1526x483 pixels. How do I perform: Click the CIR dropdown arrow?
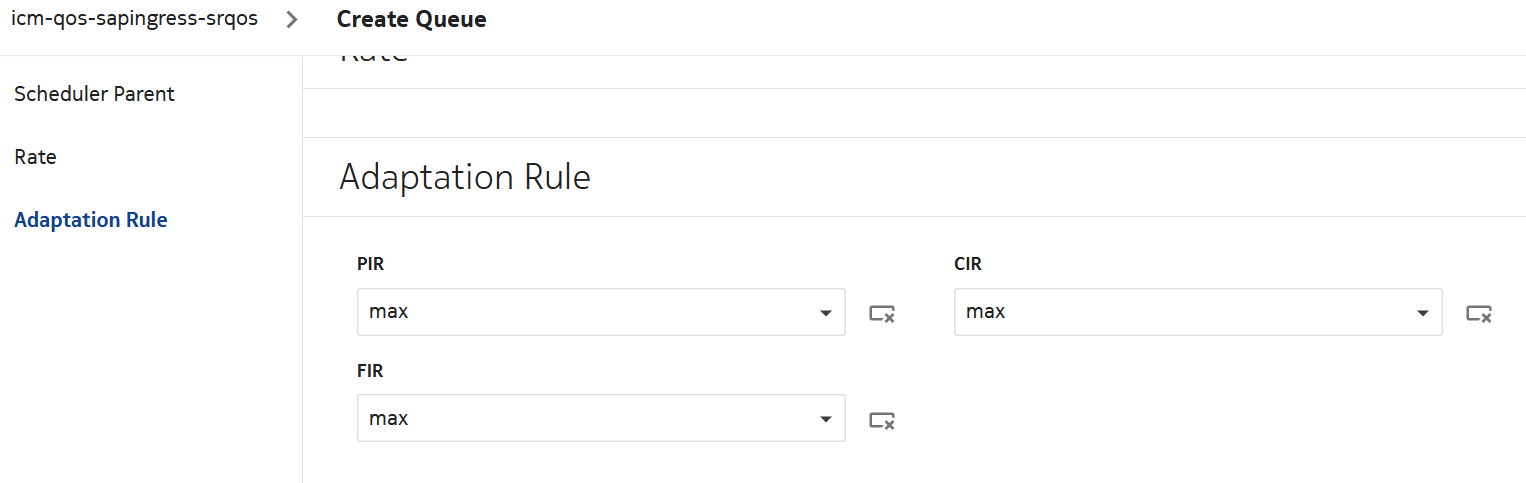pyautogui.click(x=1422, y=313)
